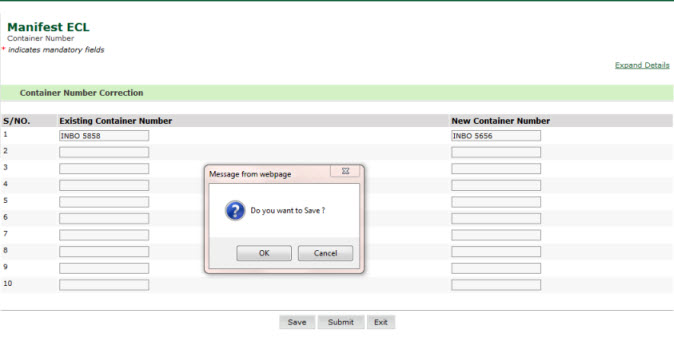Focus row 2 existing container number field

pyautogui.click(x=104, y=152)
